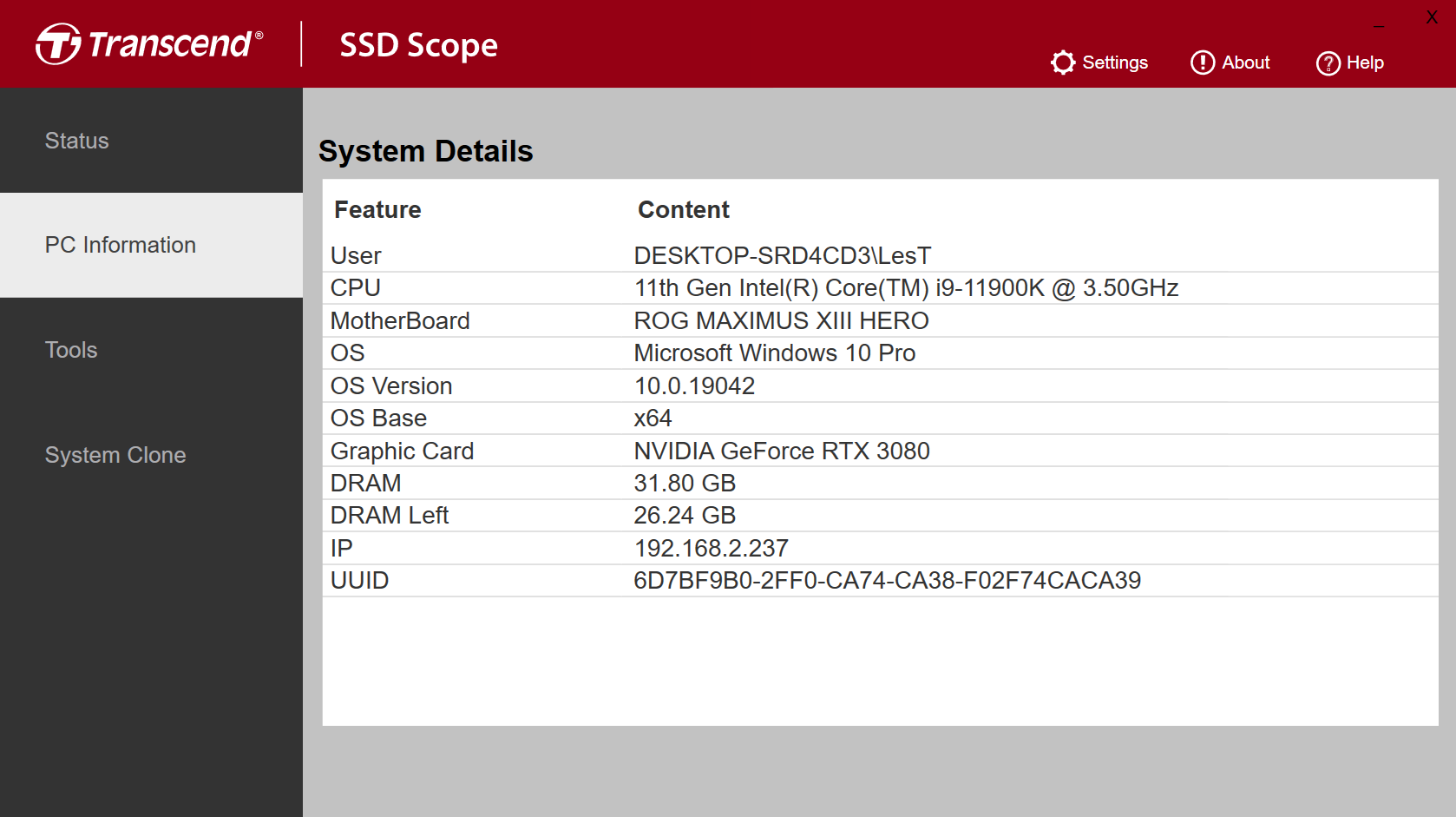This screenshot has height=817, width=1456.
Task: Select the CPU row in the table
Action: pos(880,288)
